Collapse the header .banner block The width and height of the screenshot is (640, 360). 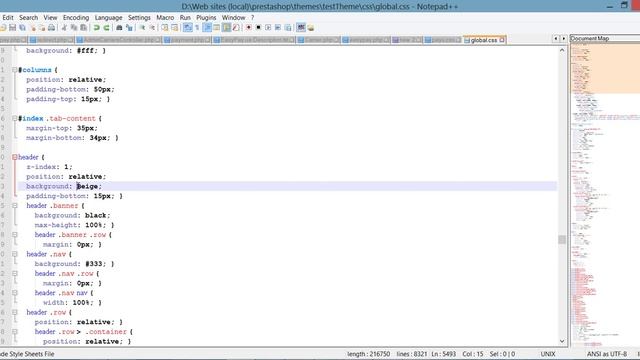click(x=15, y=206)
